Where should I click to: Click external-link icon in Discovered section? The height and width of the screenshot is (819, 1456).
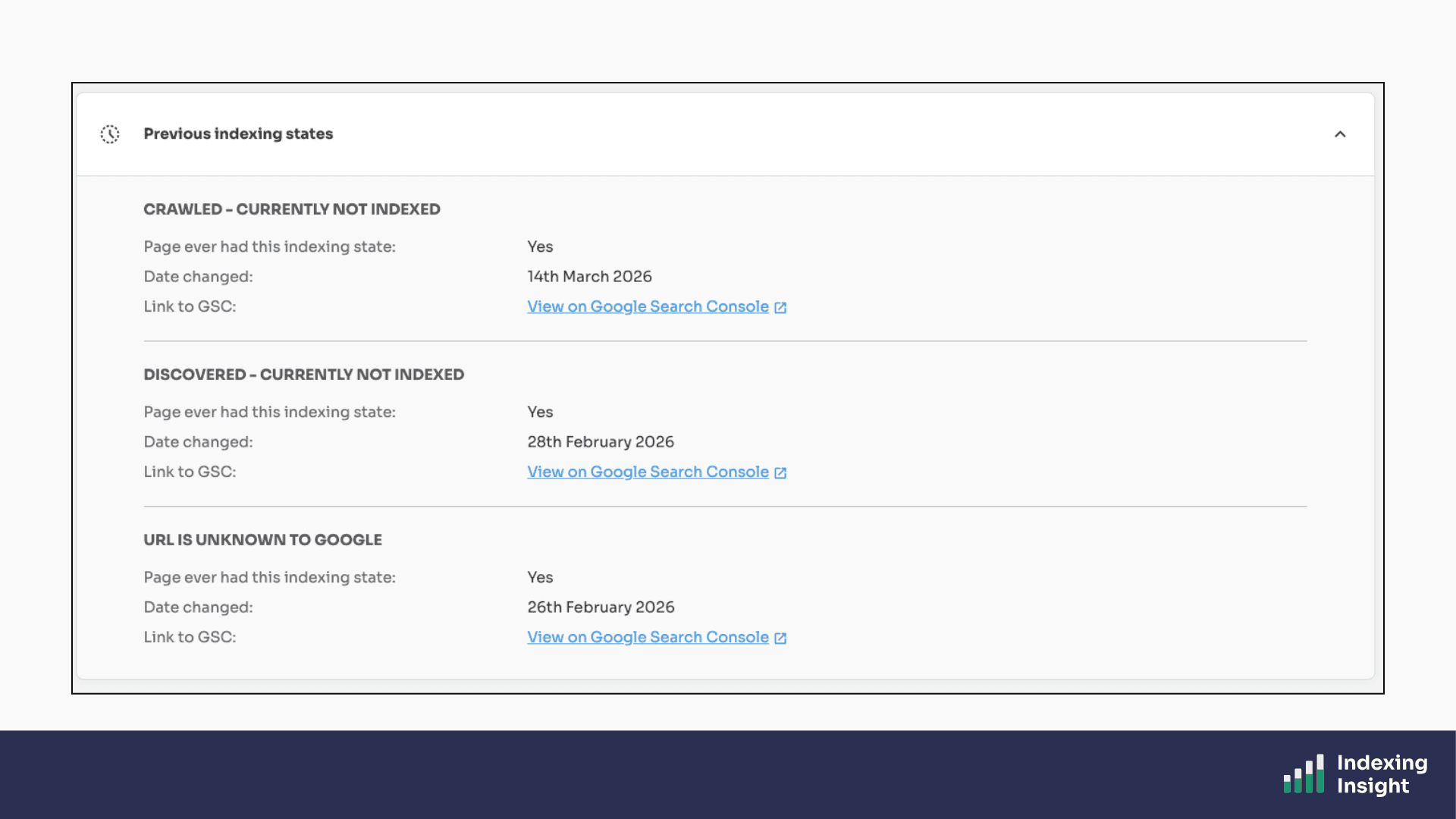pos(780,472)
